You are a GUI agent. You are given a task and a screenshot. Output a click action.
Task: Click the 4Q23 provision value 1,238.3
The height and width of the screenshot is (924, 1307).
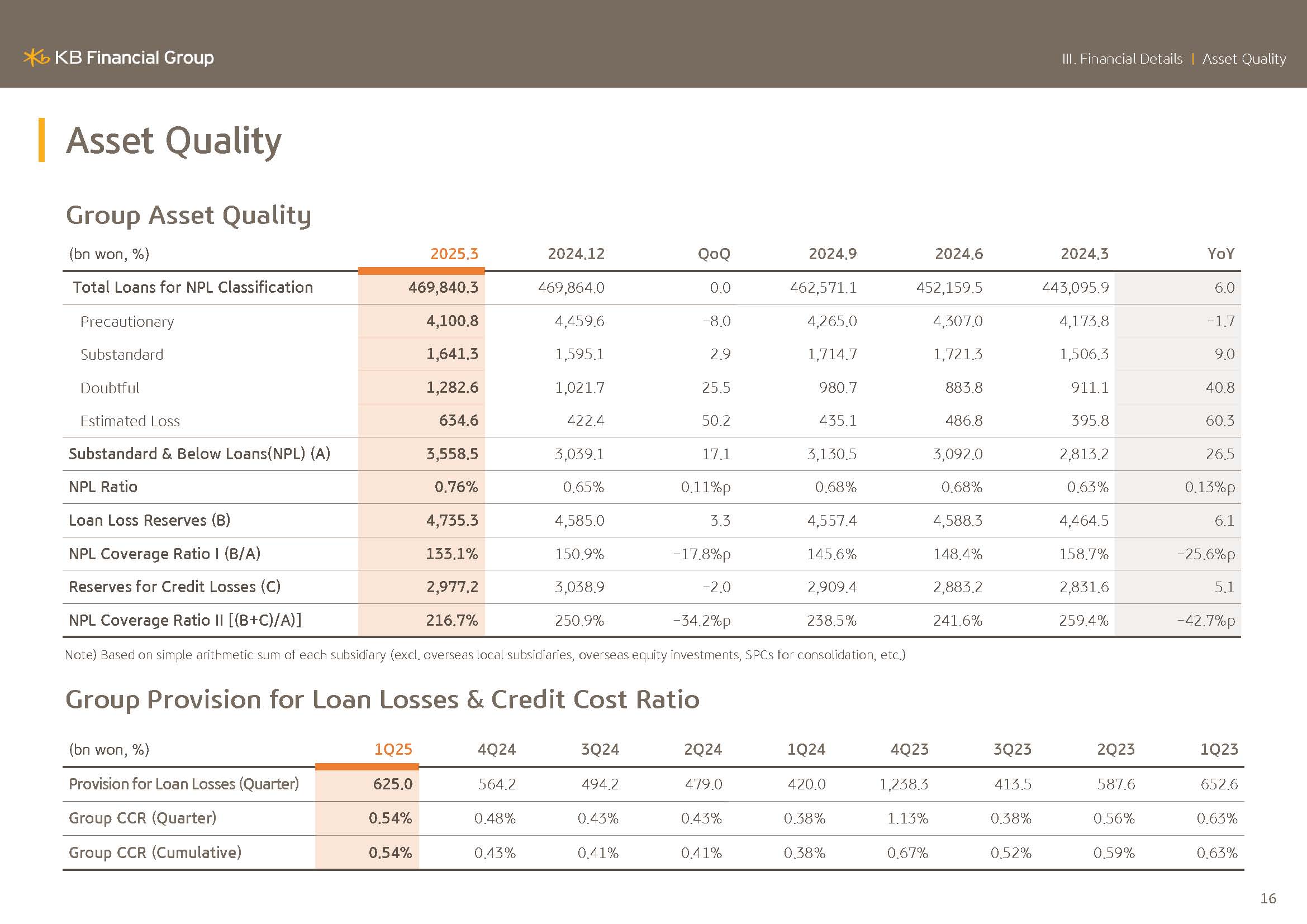point(904,784)
